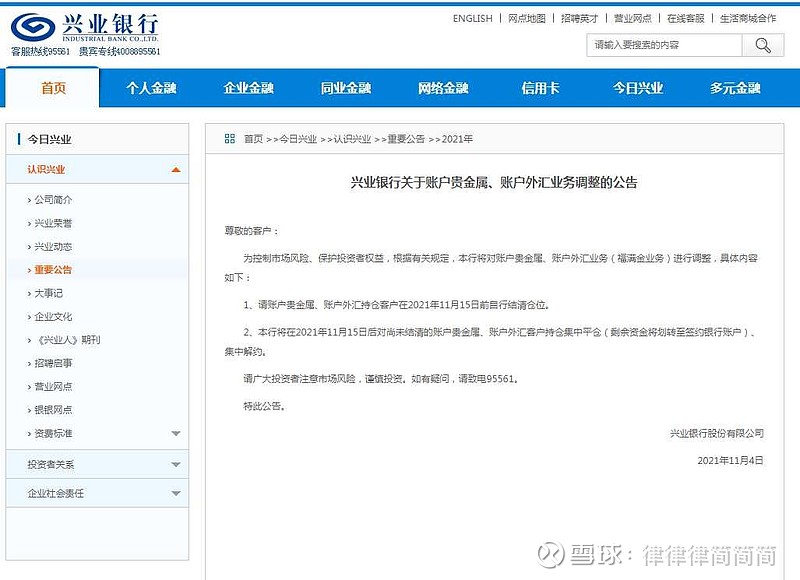Click 企业社会责任 sidebar section
This screenshot has width=800, height=580.
tap(56, 493)
